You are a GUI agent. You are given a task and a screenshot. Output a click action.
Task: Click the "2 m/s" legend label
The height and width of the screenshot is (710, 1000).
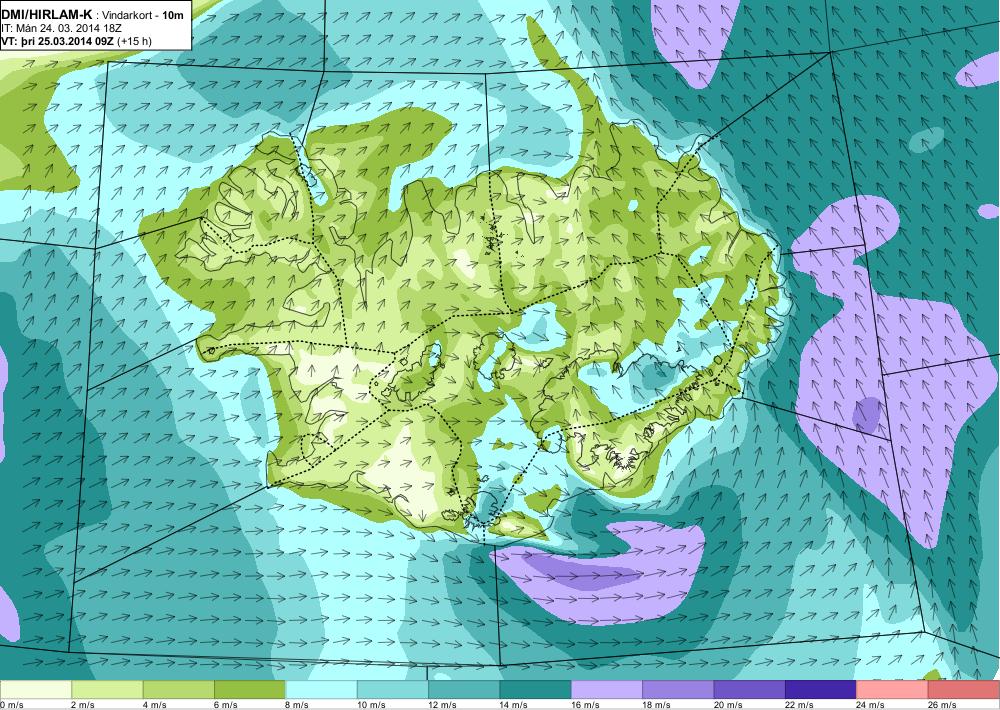coord(83,705)
